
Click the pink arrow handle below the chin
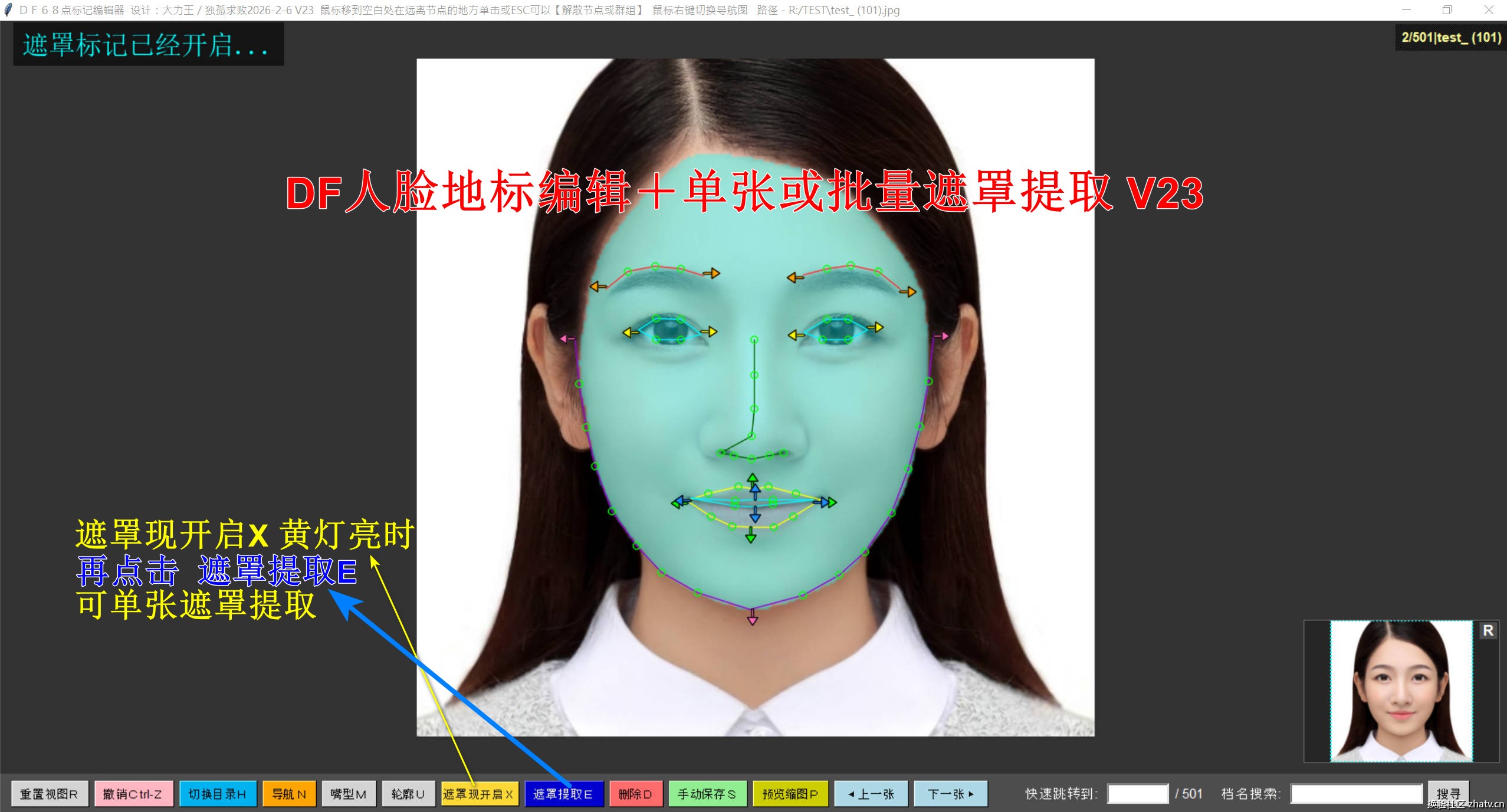[754, 619]
